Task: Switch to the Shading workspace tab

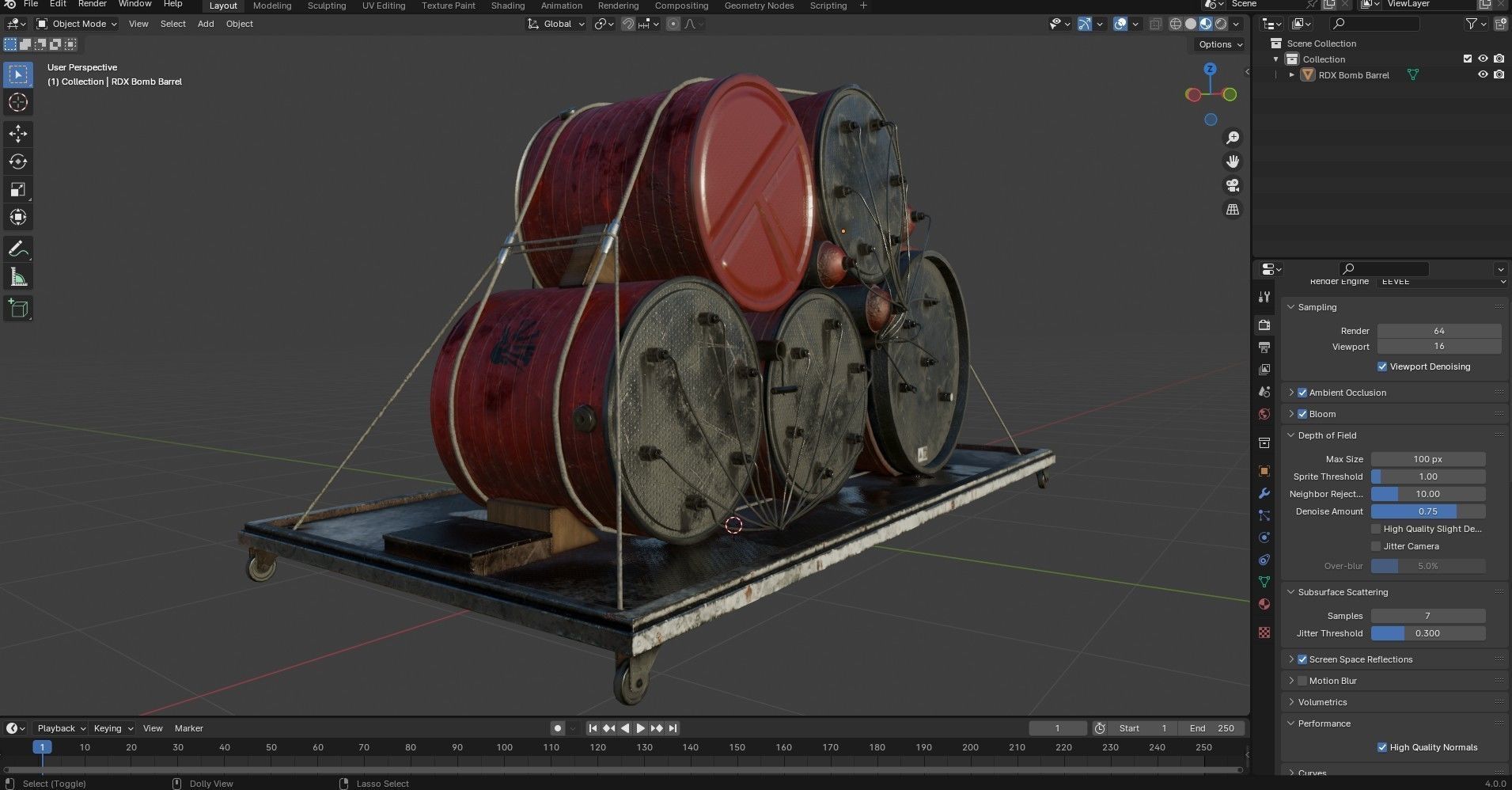Action: 508,6
